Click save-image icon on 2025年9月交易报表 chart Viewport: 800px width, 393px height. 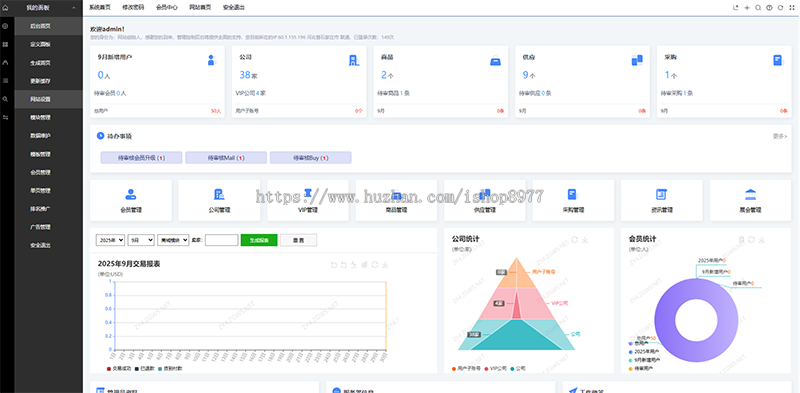[x=386, y=264]
